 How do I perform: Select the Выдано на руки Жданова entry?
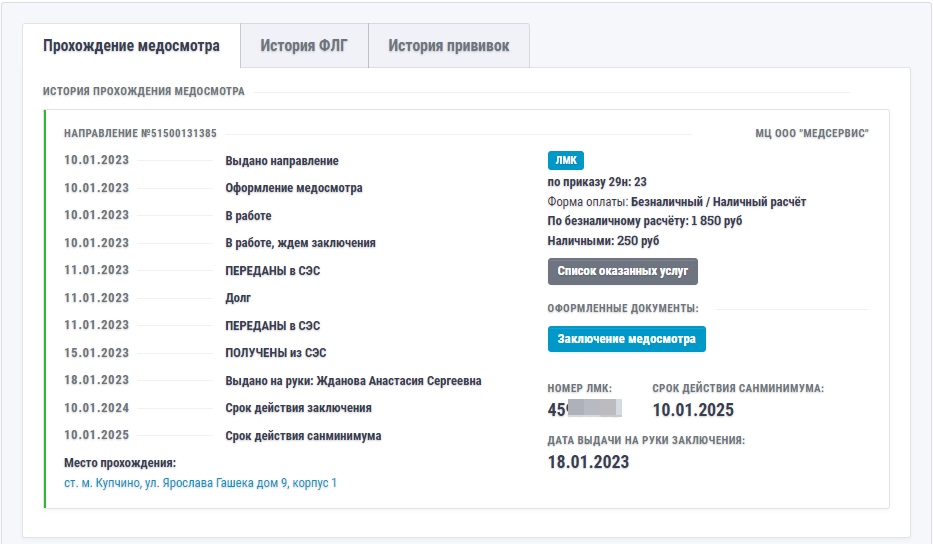353,381
